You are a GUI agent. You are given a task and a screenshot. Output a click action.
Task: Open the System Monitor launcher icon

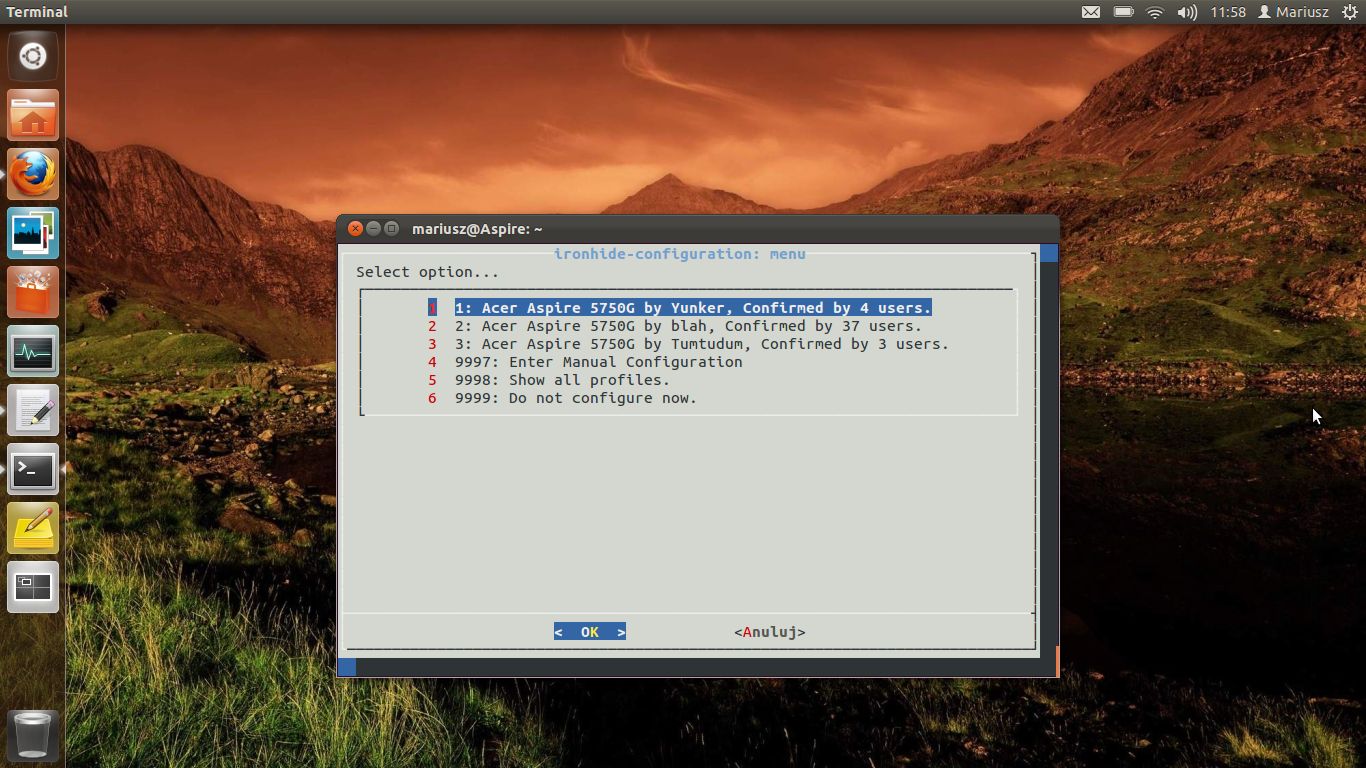click(33, 351)
